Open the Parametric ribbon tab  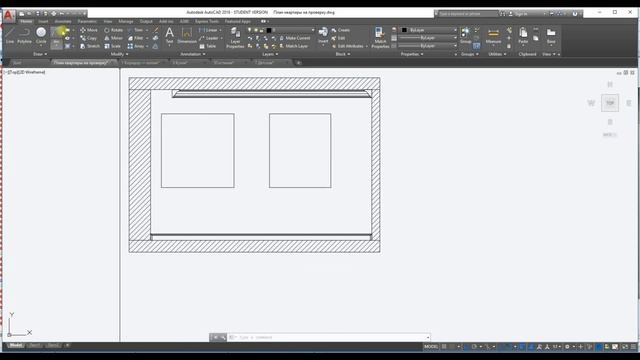coord(87,21)
